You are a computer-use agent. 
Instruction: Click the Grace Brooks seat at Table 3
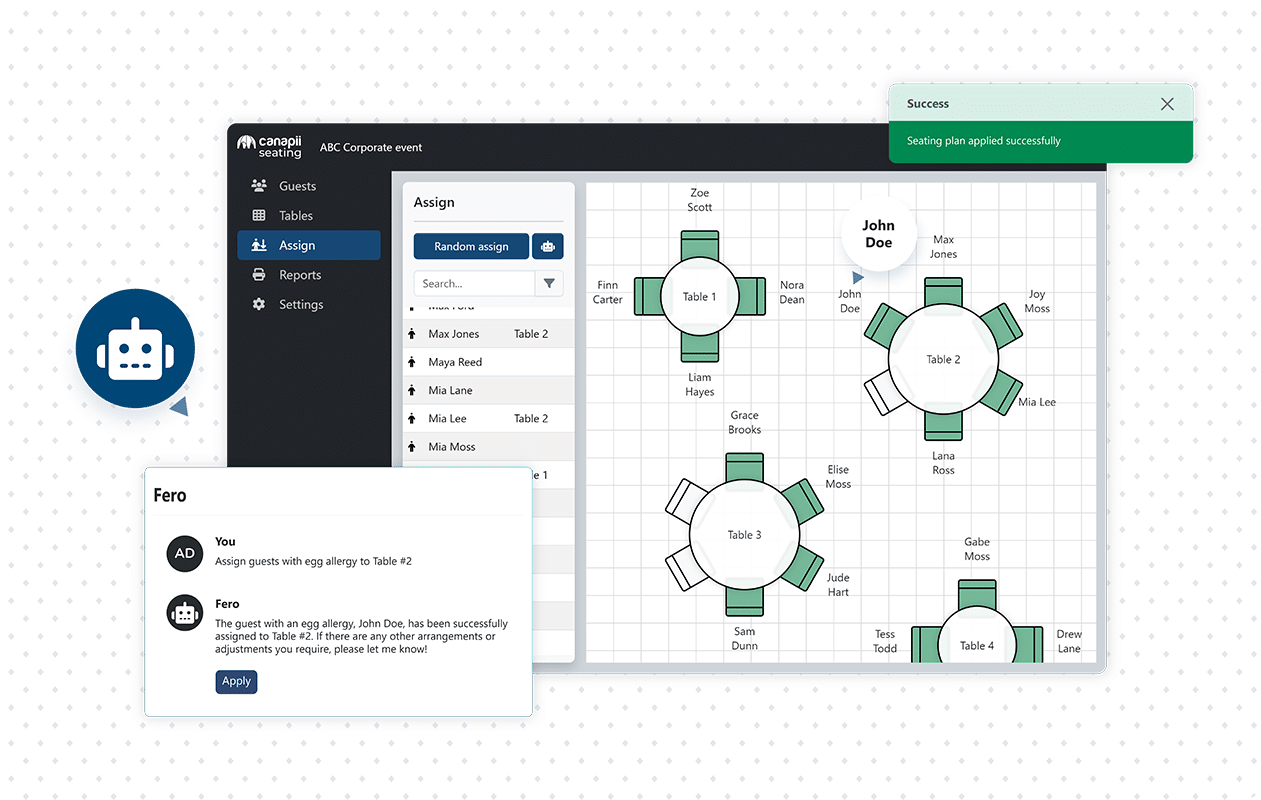(744, 468)
